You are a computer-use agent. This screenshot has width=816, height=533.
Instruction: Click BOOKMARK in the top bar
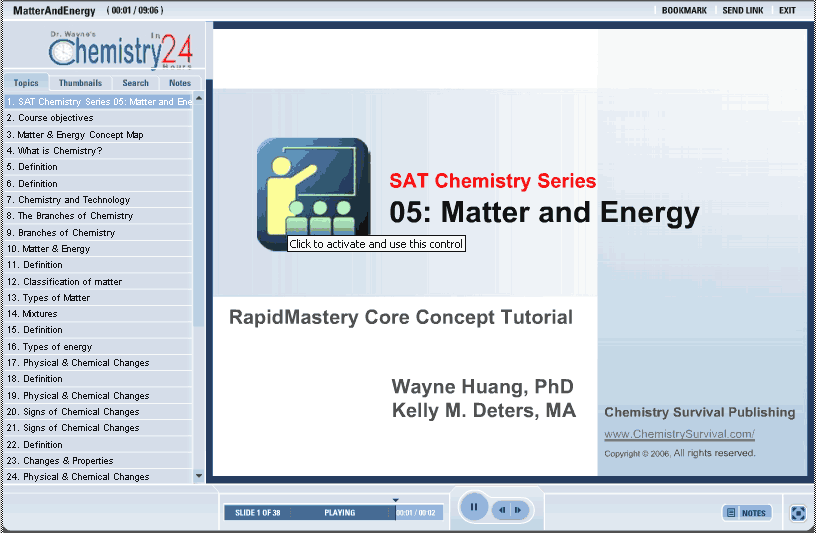click(x=684, y=11)
